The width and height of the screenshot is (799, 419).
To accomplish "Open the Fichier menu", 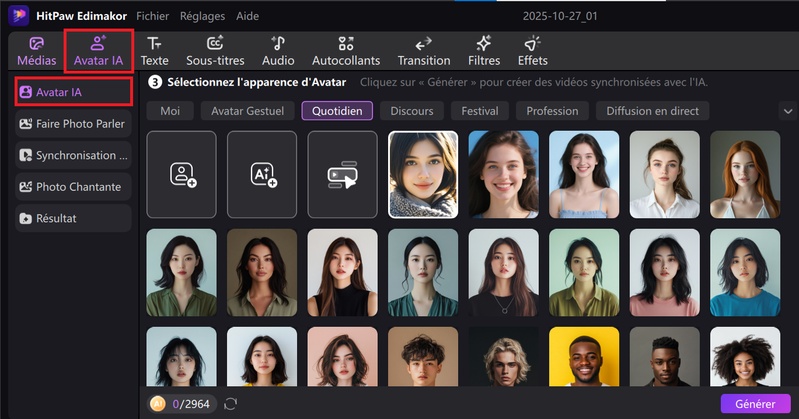I will pyautogui.click(x=152, y=16).
